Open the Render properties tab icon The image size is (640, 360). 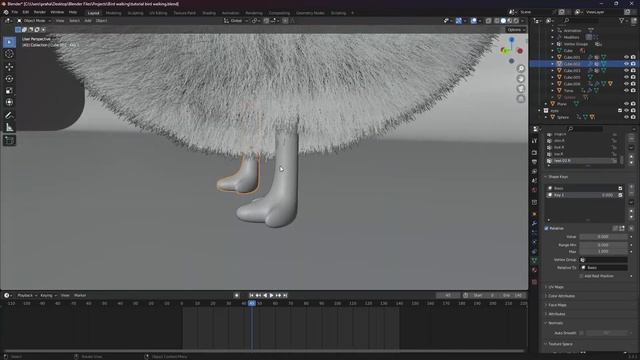(534, 153)
